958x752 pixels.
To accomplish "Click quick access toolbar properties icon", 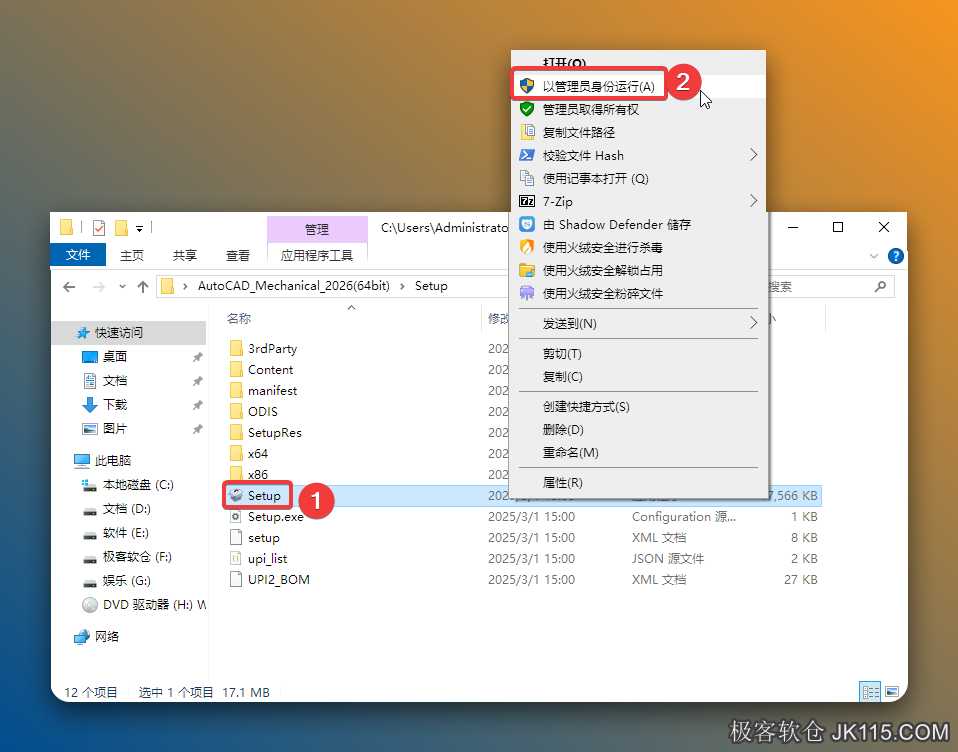I will (x=98, y=228).
